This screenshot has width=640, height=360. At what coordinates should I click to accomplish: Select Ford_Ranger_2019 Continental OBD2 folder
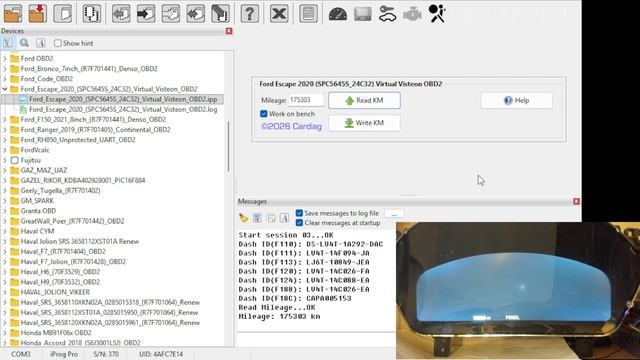96,130
